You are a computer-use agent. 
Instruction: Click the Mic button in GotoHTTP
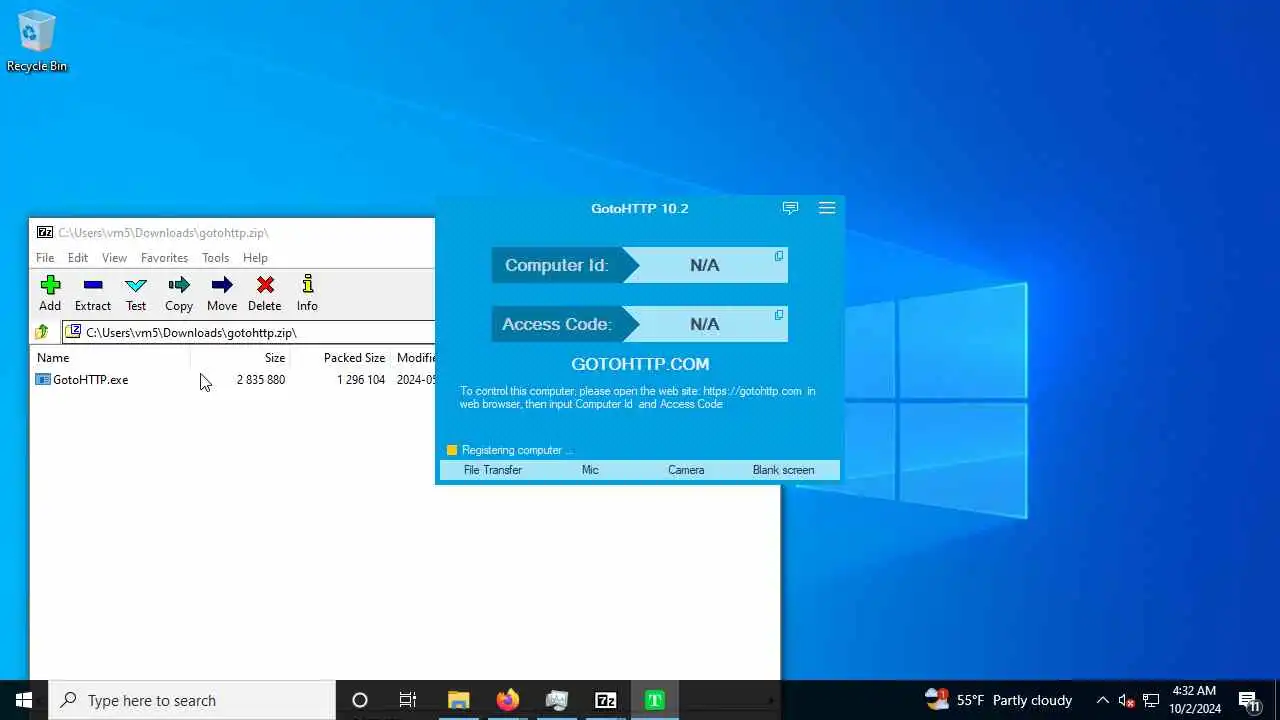click(x=590, y=470)
